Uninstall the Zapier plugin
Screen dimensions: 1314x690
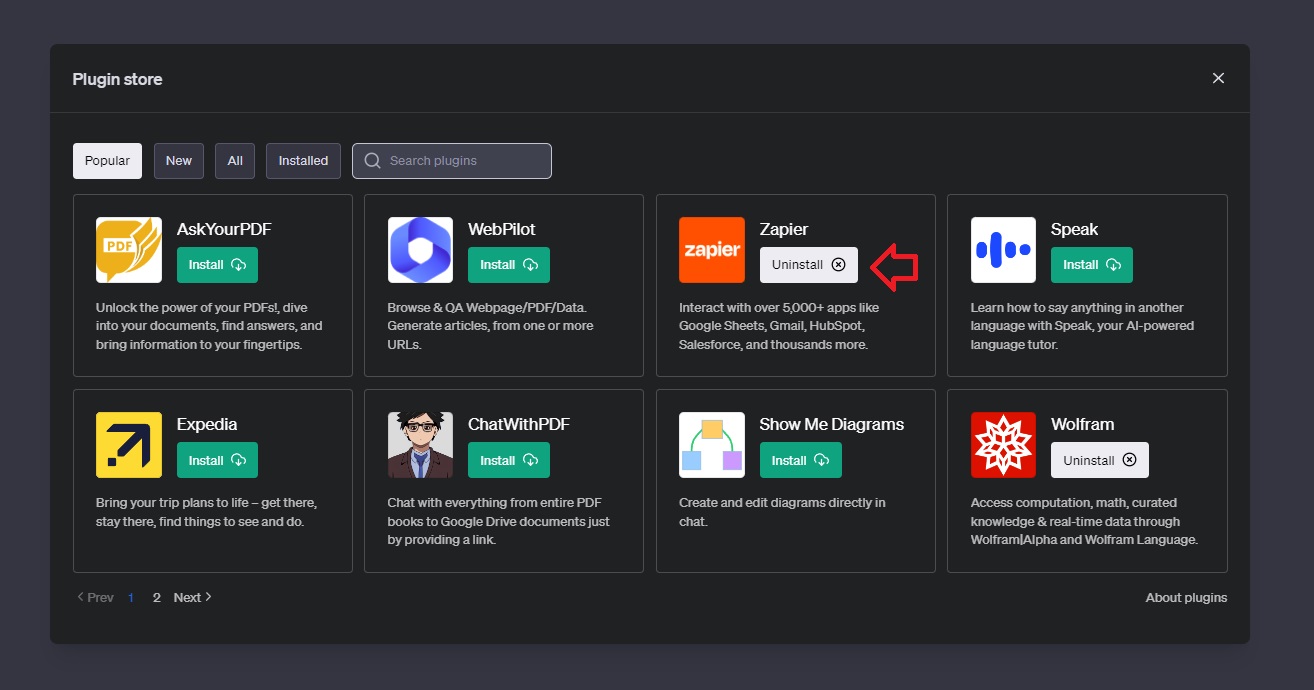point(809,265)
